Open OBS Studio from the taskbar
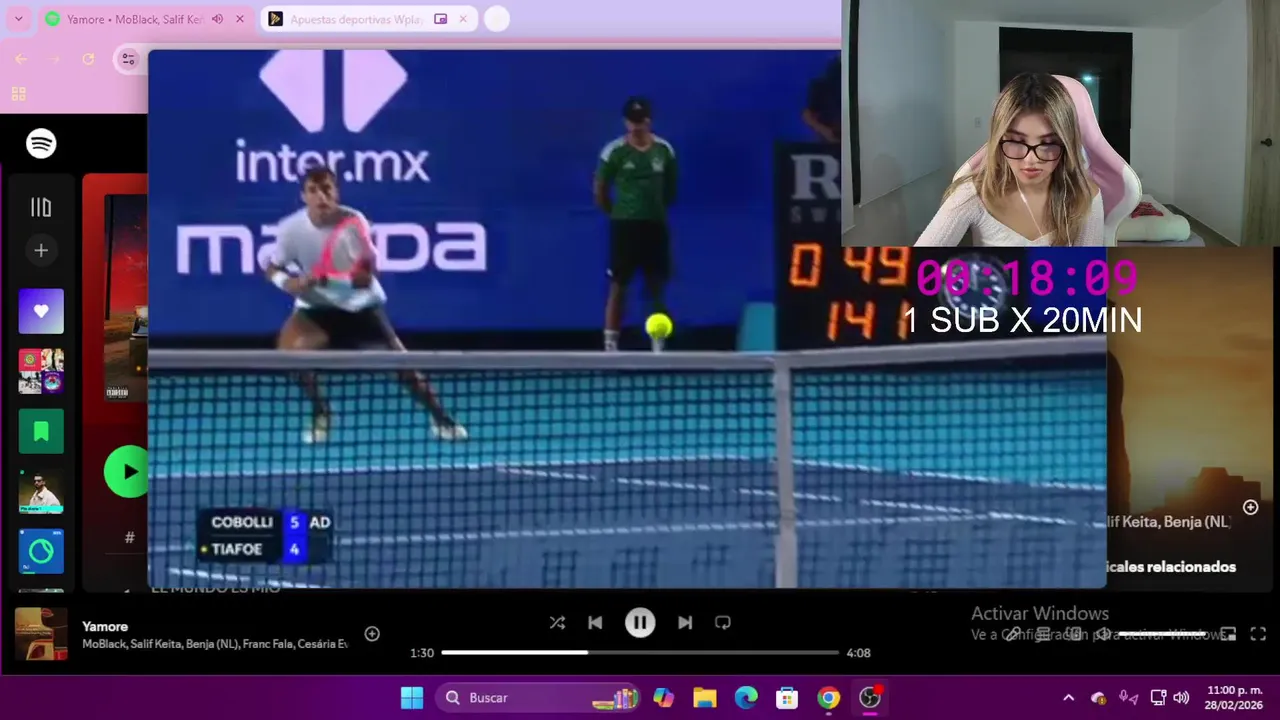 coord(871,698)
